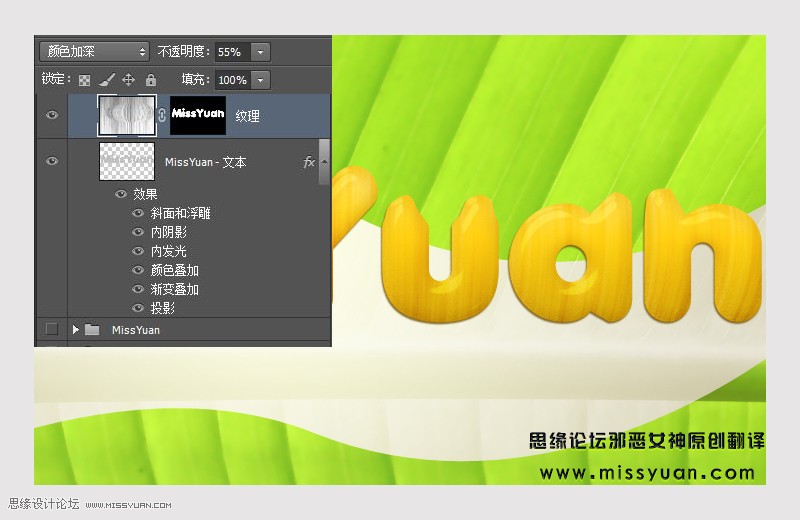800x520 pixels.
Task: Toggle the 投影 effect eye
Action: (138, 308)
